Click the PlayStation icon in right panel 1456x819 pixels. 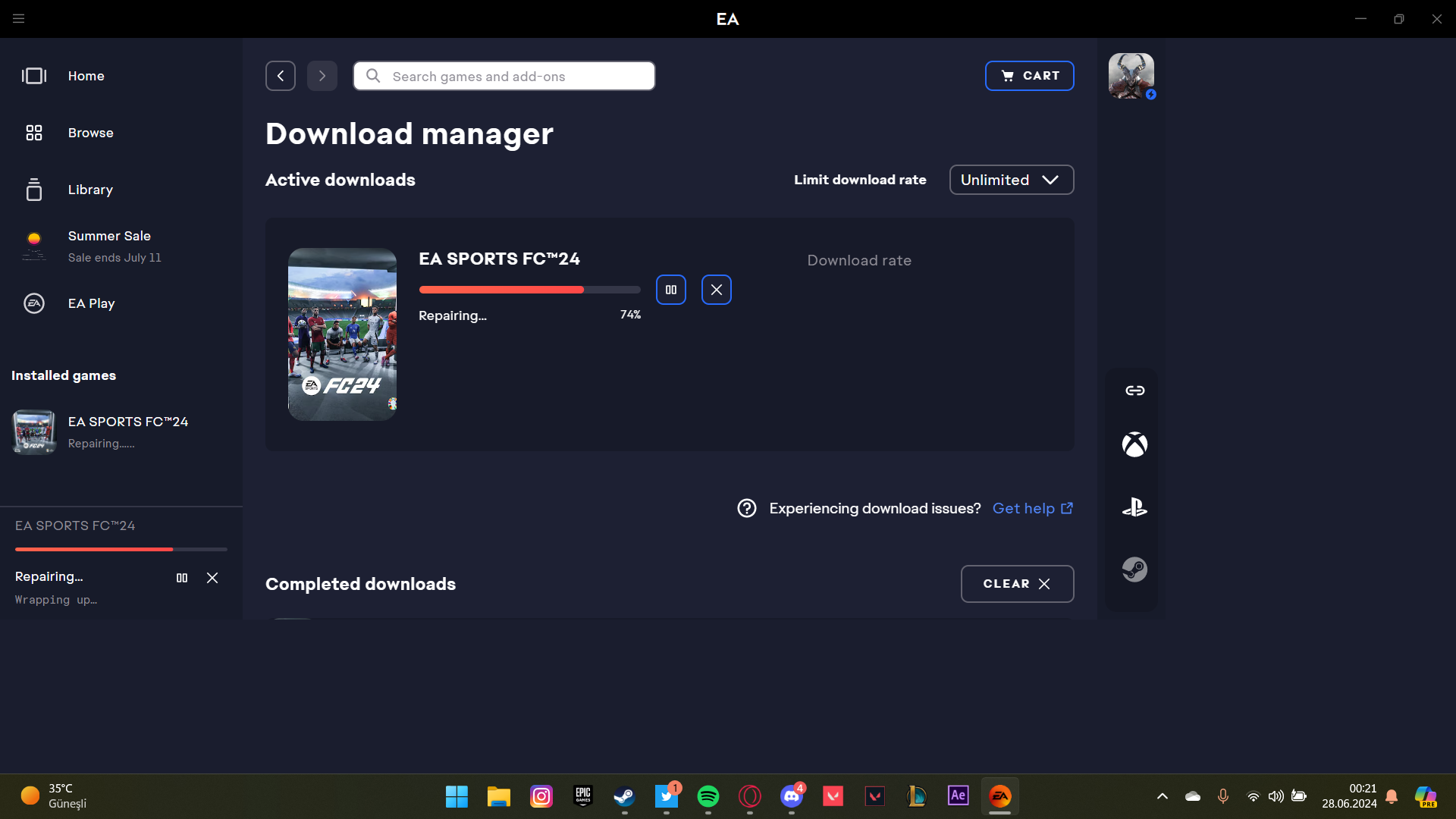click(x=1134, y=507)
